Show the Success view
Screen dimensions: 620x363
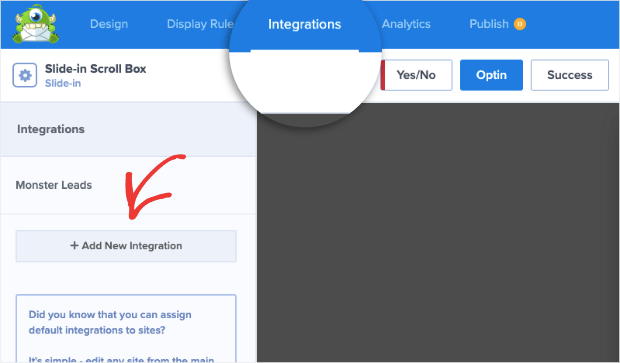click(569, 75)
